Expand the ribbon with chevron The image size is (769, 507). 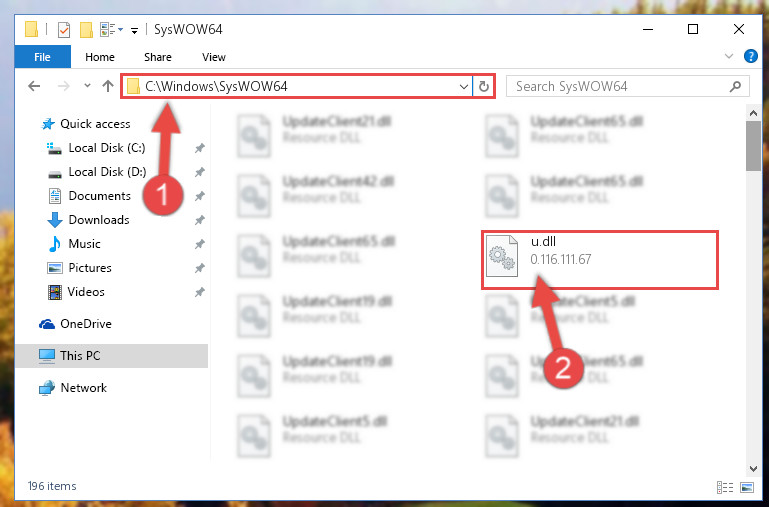tap(729, 56)
